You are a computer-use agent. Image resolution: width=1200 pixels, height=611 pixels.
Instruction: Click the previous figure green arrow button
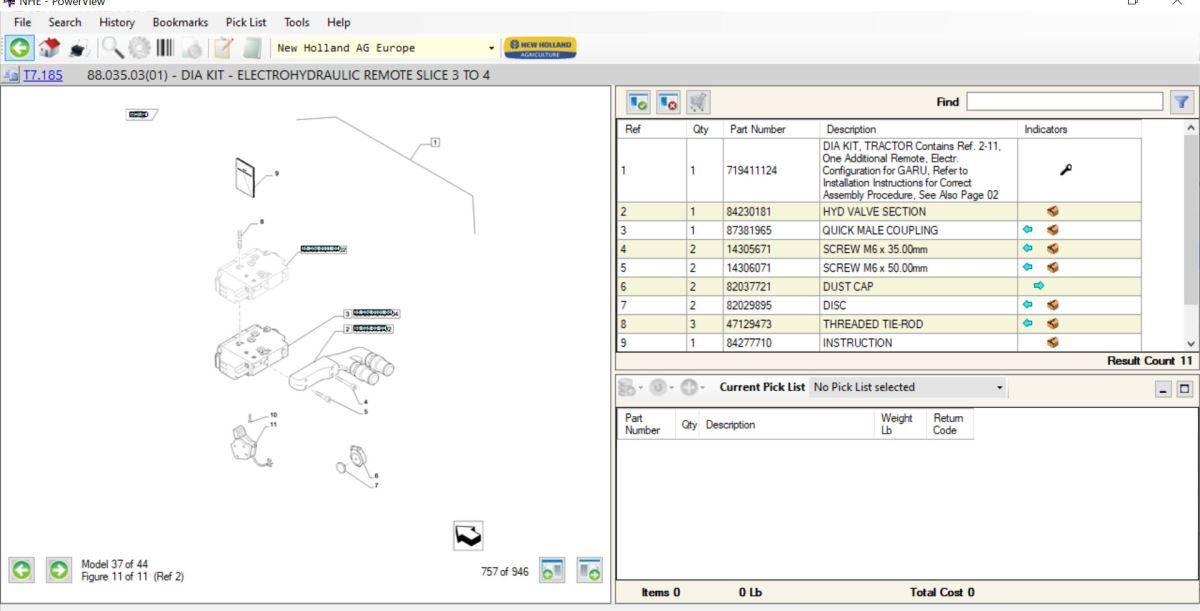click(22, 571)
